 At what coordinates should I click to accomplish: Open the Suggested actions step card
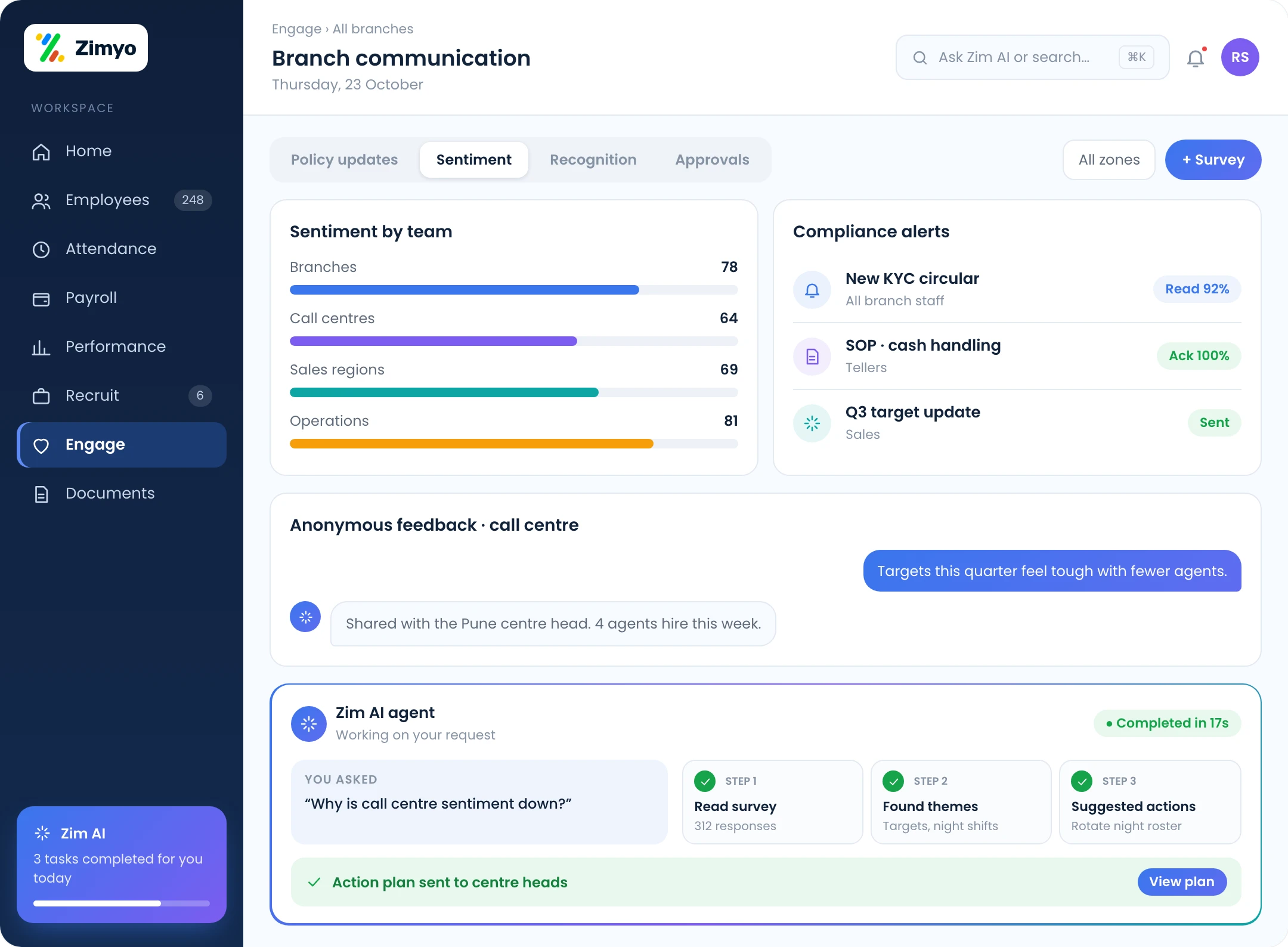point(1150,802)
